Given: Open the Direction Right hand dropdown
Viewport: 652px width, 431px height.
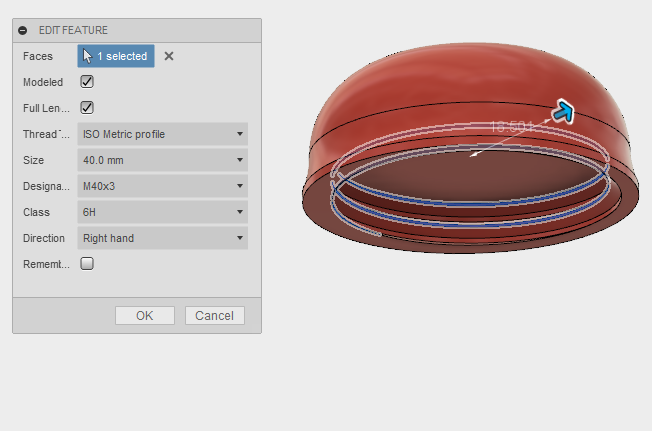Looking at the screenshot, I should click(x=163, y=238).
